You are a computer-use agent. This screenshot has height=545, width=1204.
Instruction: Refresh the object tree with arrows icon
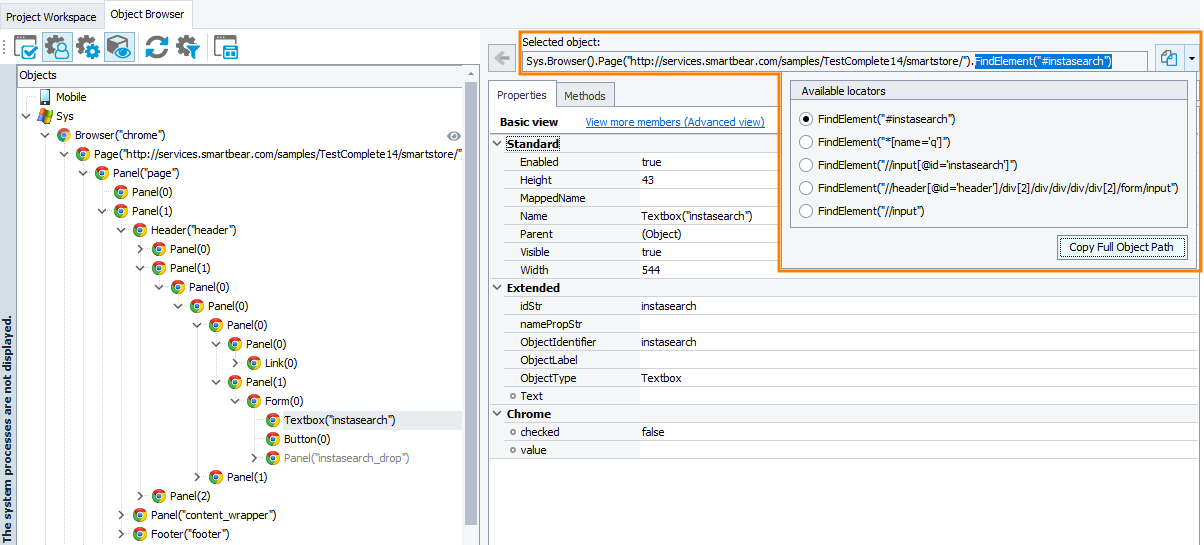156,47
